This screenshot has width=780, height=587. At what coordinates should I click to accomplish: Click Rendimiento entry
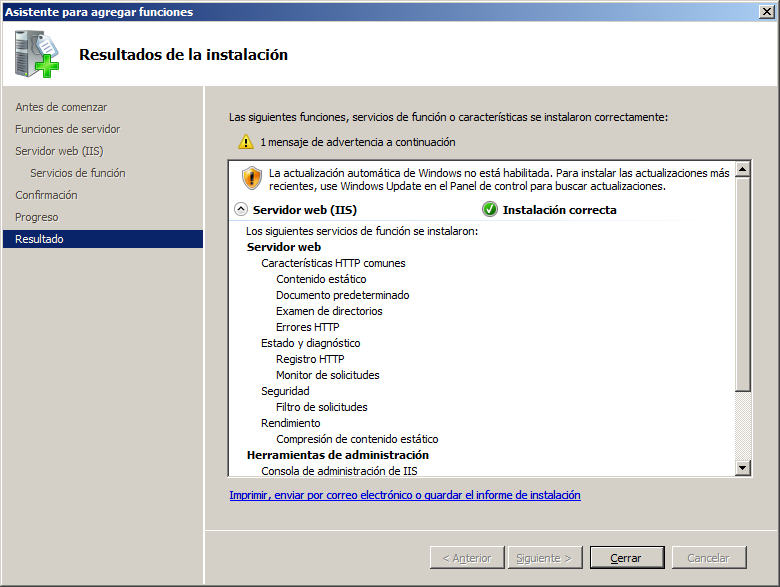(291, 423)
